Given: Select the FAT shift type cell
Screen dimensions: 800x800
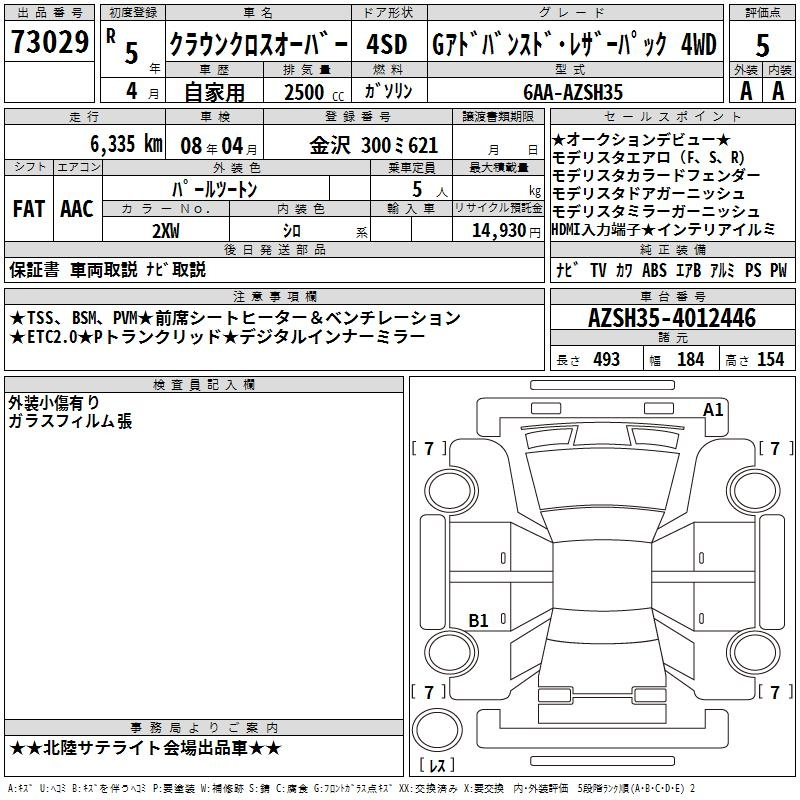Looking at the screenshot, I should click(x=28, y=209).
